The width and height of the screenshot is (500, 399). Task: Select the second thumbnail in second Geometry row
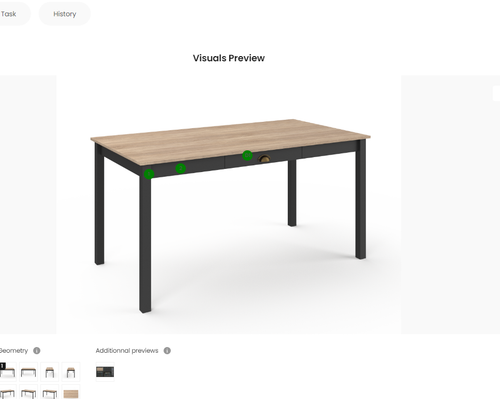28,393
